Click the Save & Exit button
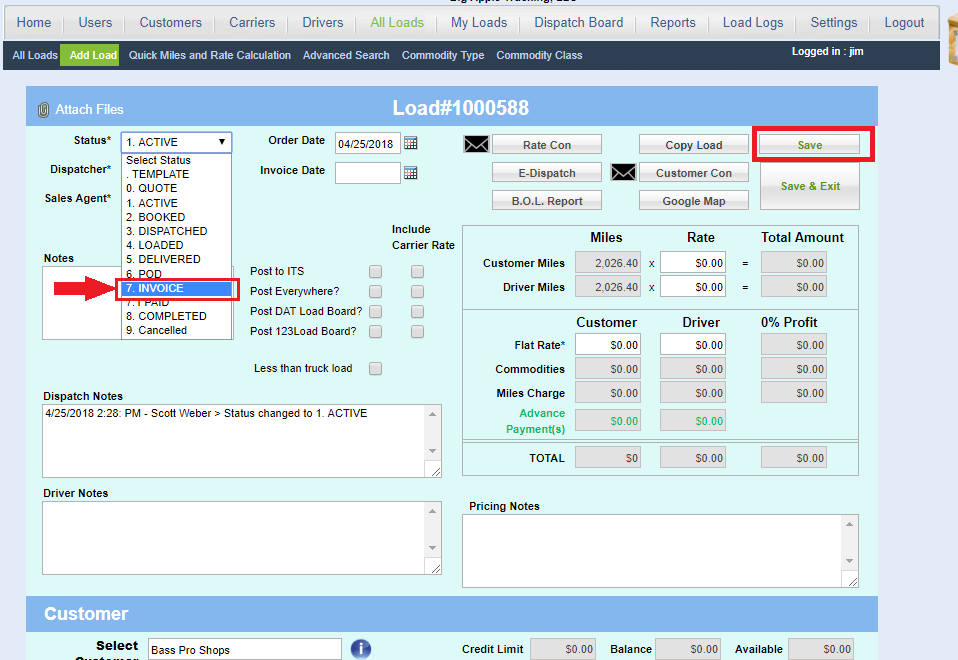Screen dimensions: 958x660 tap(810, 186)
